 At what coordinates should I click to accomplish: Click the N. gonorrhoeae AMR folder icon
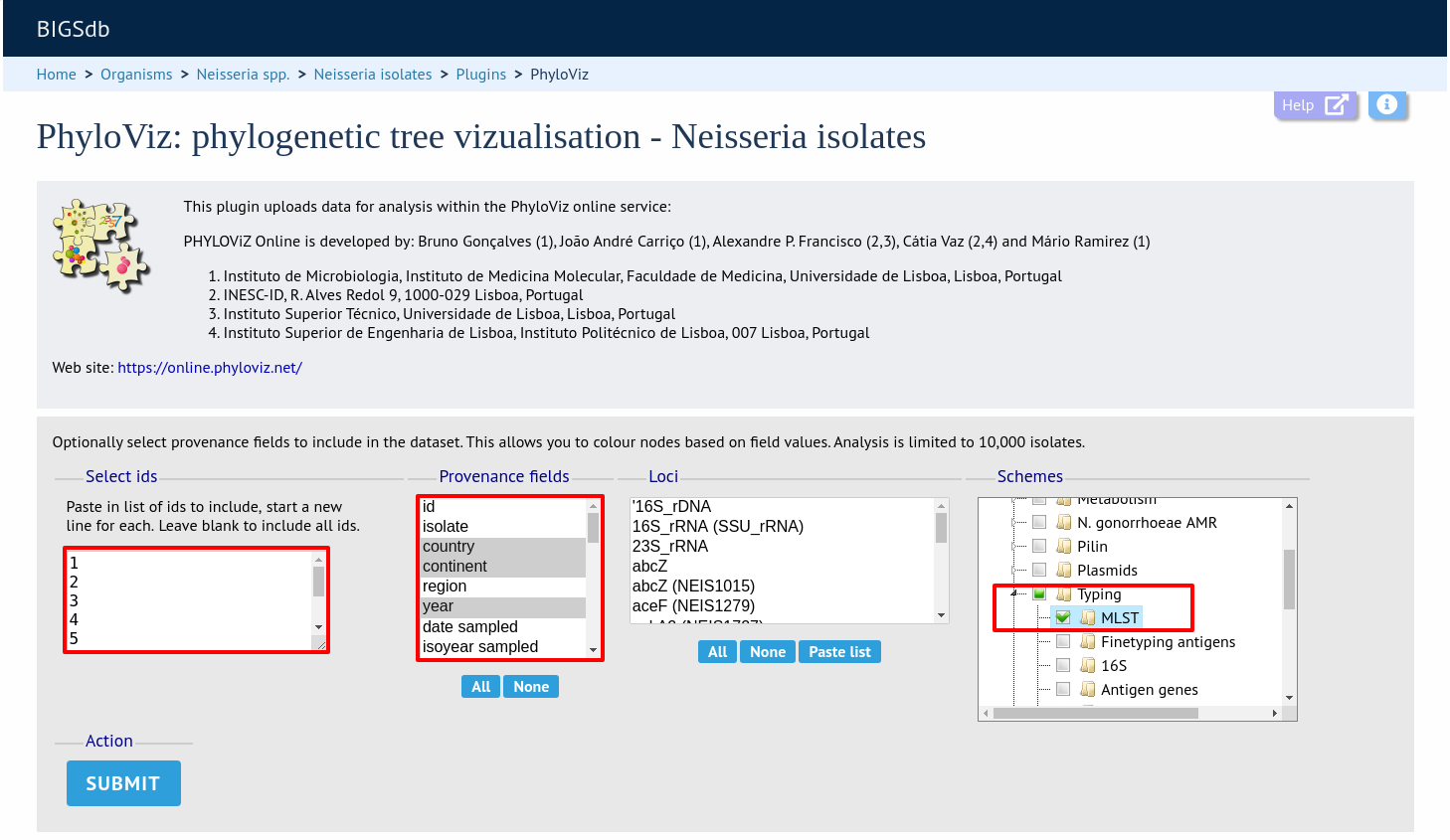pyautogui.click(x=1064, y=523)
